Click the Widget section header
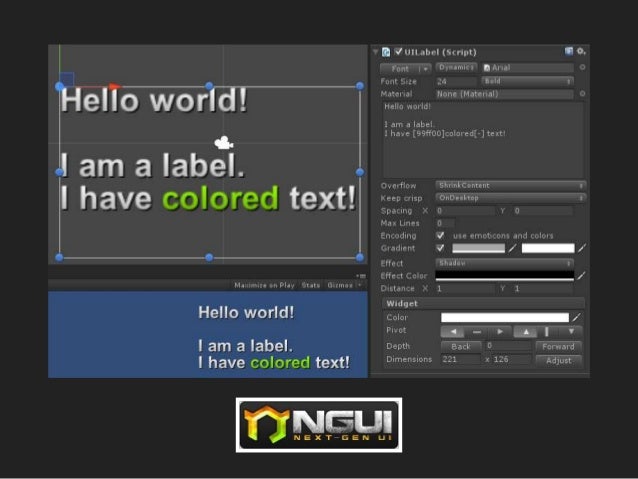 [483, 303]
